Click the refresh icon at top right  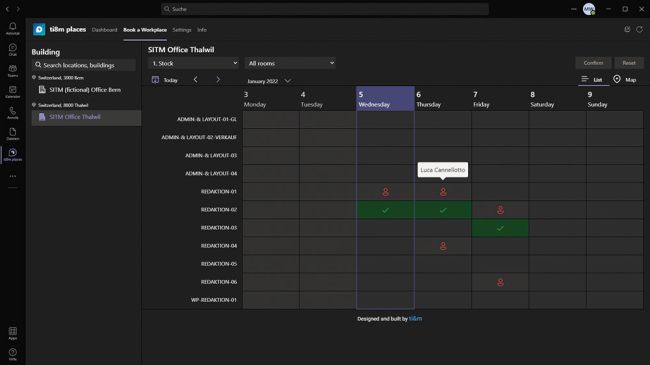[x=639, y=29]
